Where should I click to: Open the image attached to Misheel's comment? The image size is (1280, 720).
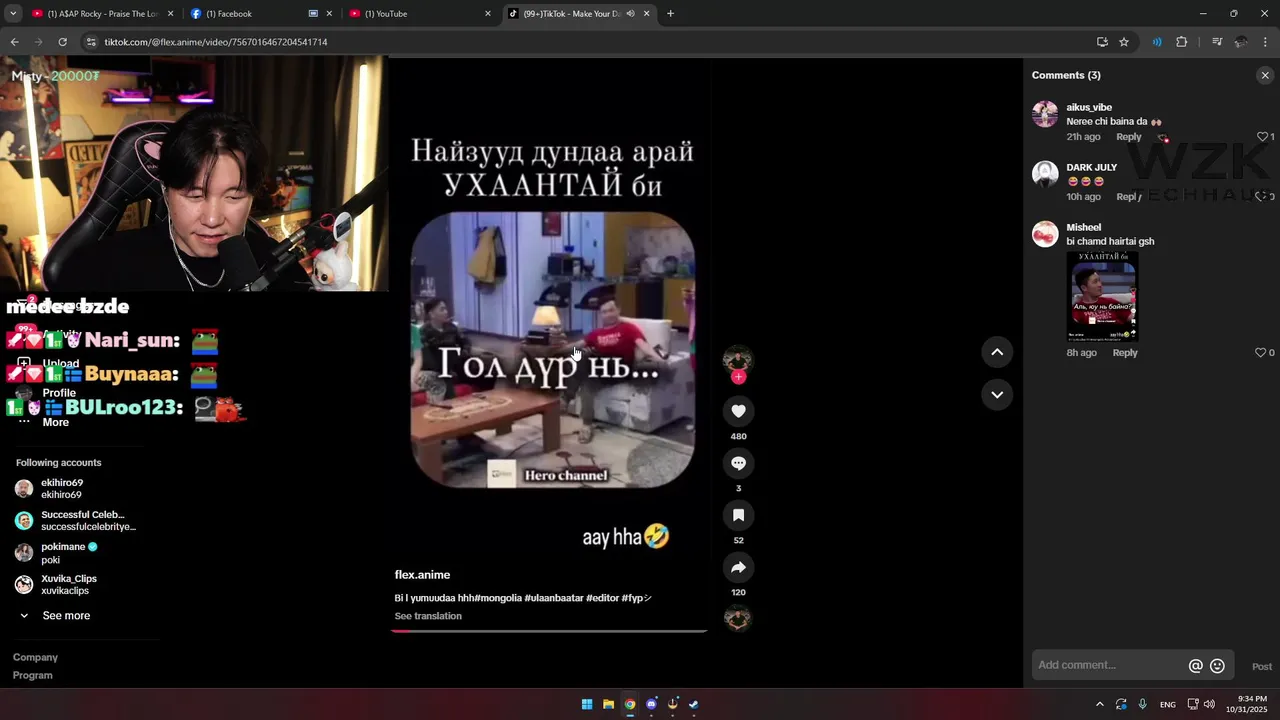1102,297
